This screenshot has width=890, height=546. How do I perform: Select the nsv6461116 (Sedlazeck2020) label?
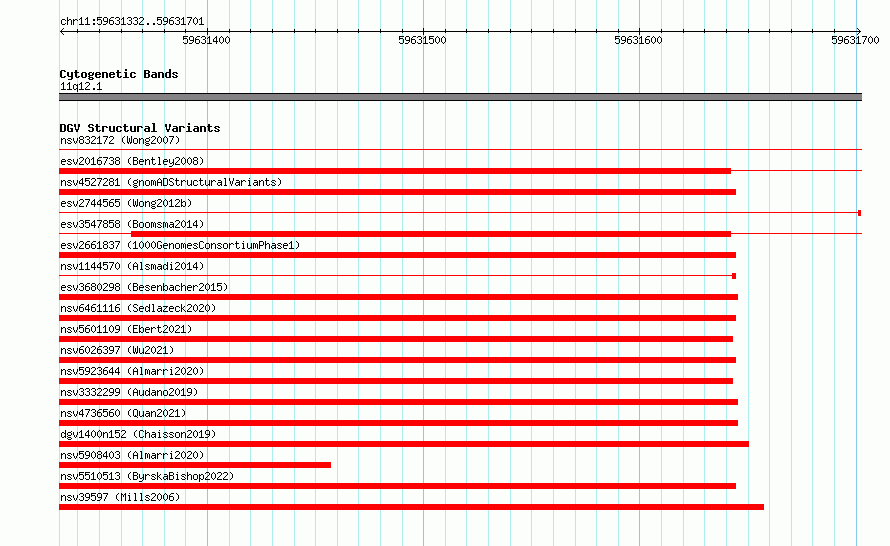coord(138,308)
